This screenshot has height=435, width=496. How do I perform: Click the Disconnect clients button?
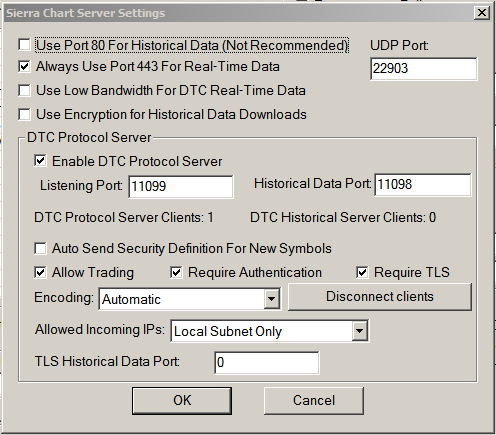pos(380,297)
